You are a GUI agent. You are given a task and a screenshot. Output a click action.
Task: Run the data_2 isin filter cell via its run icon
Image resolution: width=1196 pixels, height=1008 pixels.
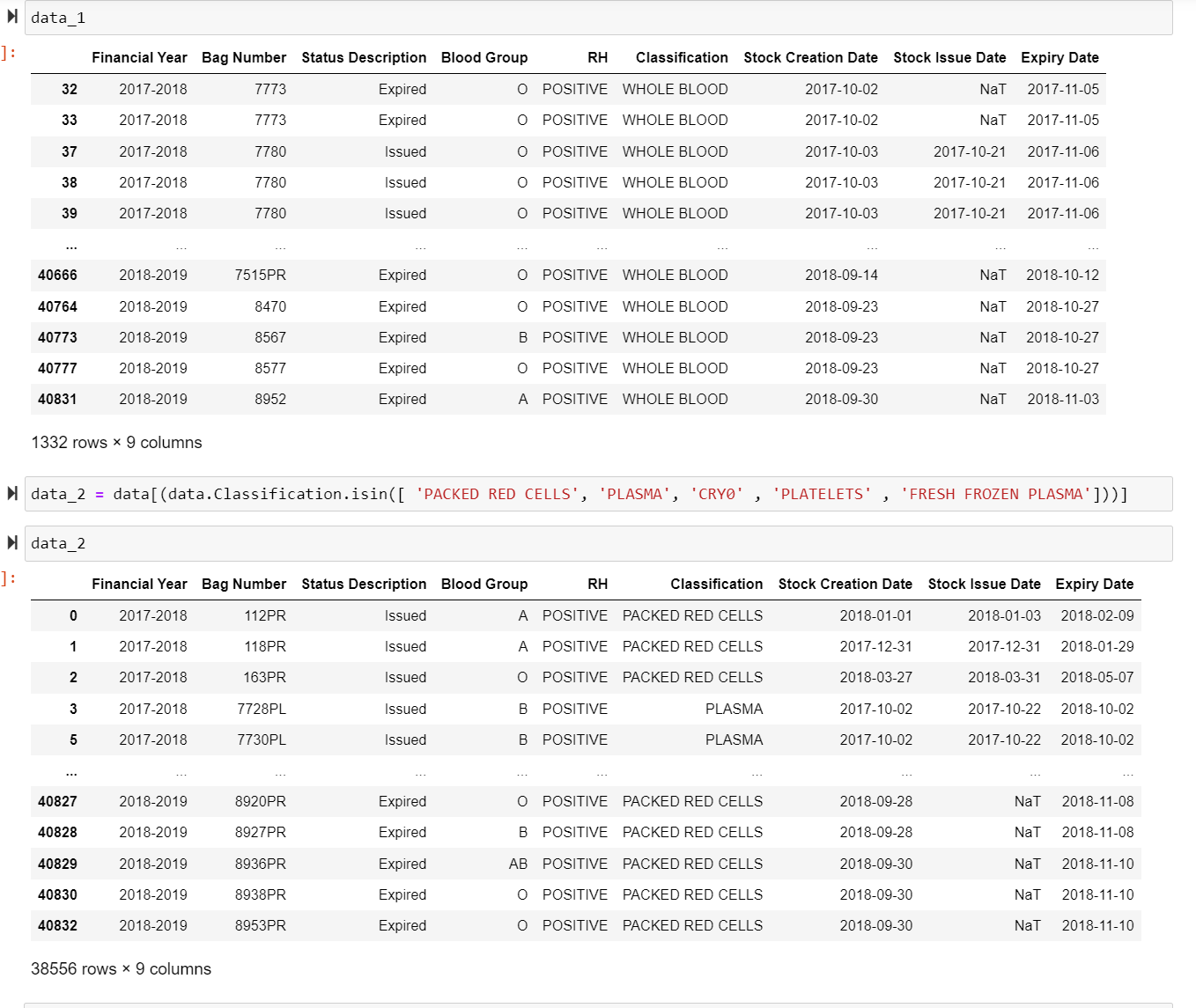click(x=12, y=493)
